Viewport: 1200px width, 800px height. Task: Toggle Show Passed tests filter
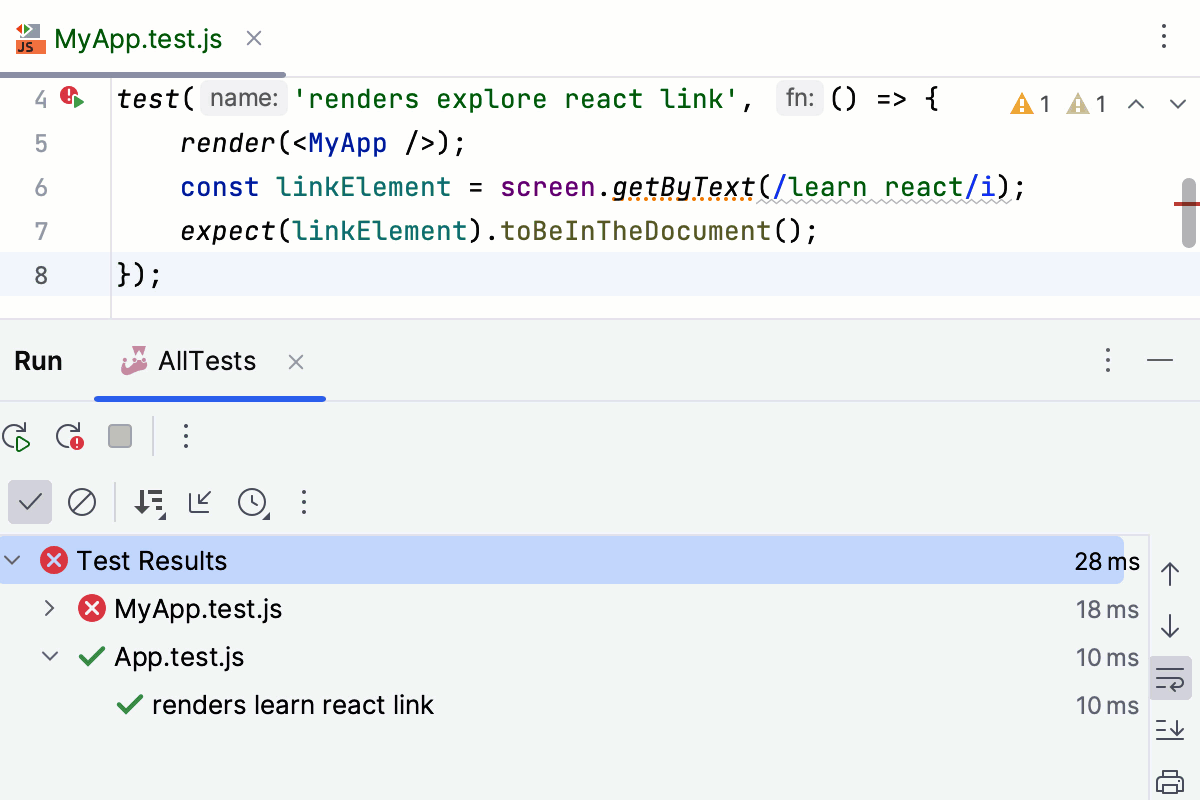coord(29,502)
